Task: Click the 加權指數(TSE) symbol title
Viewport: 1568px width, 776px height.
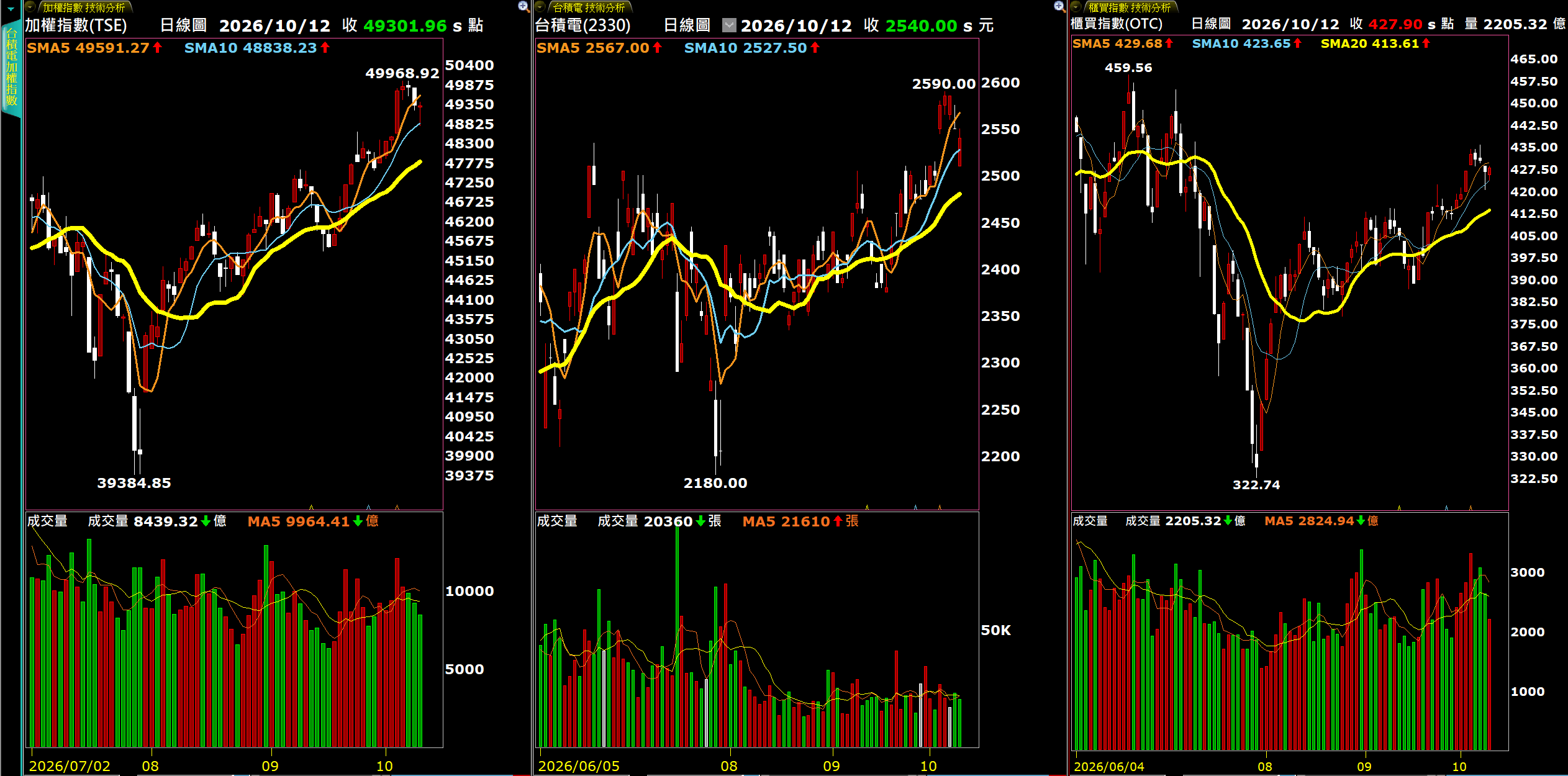Action: tap(76, 25)
